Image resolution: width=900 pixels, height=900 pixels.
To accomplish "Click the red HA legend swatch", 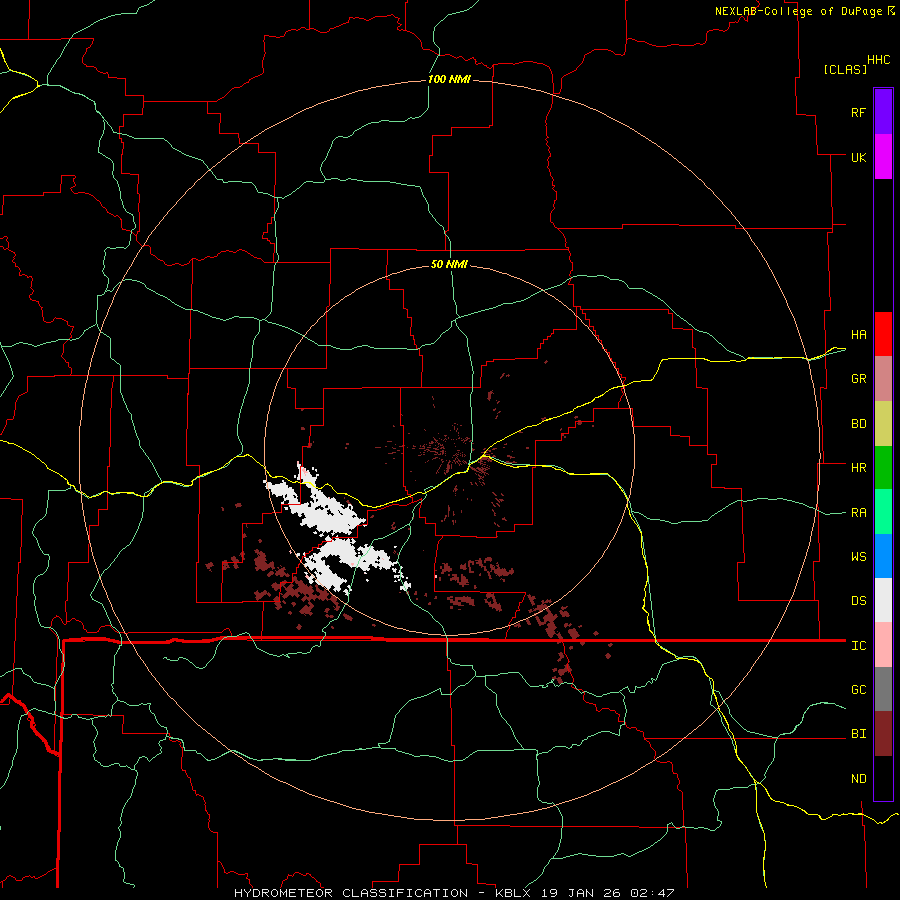I will 883,334.
